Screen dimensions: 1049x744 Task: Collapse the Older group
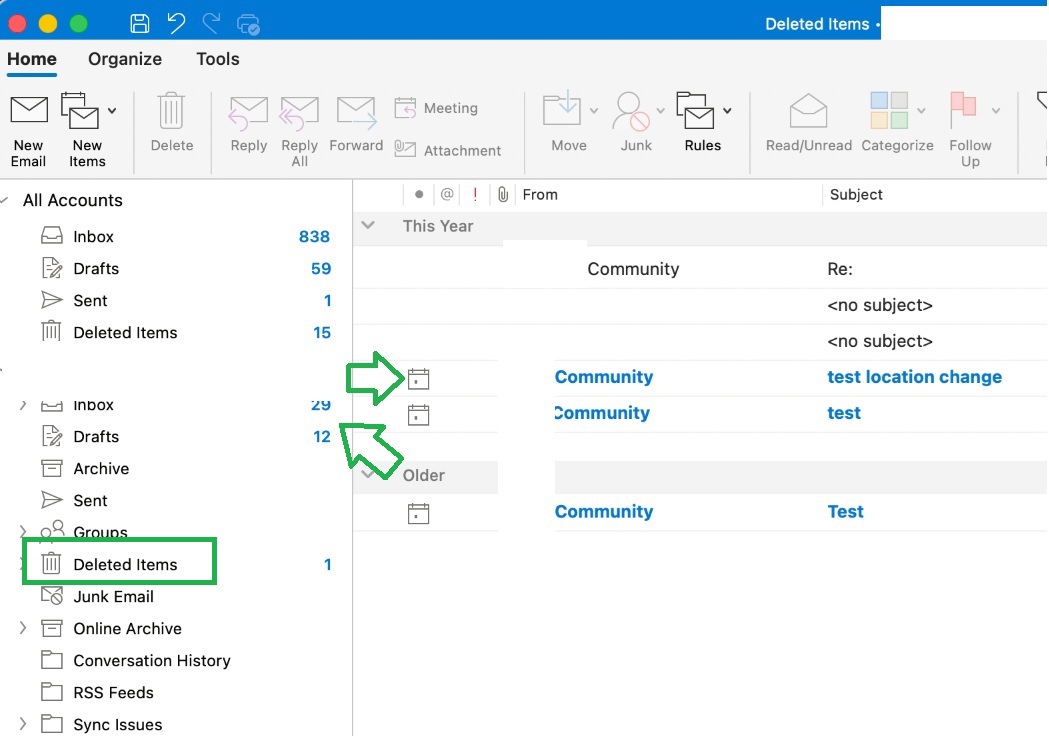coord(368,475)
